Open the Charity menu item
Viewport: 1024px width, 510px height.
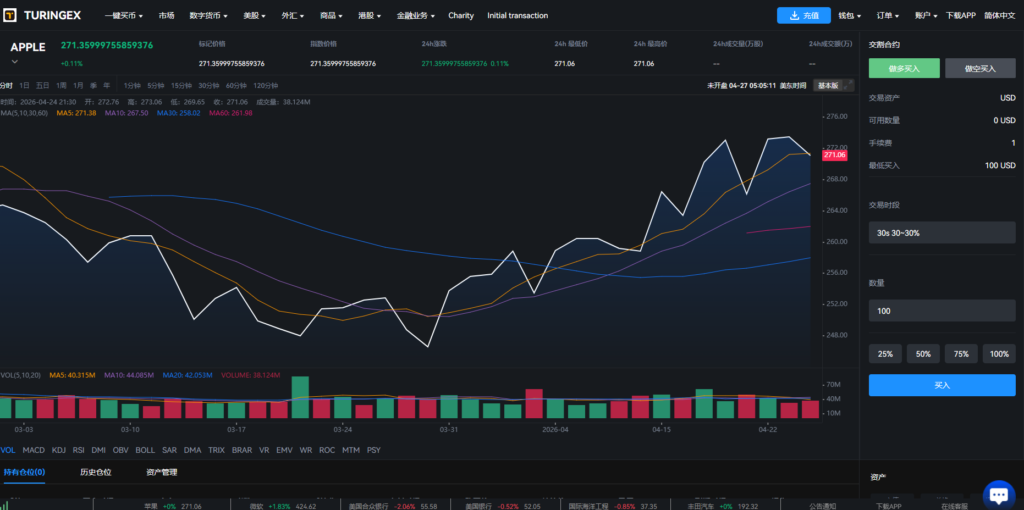(x=461, y=16)
